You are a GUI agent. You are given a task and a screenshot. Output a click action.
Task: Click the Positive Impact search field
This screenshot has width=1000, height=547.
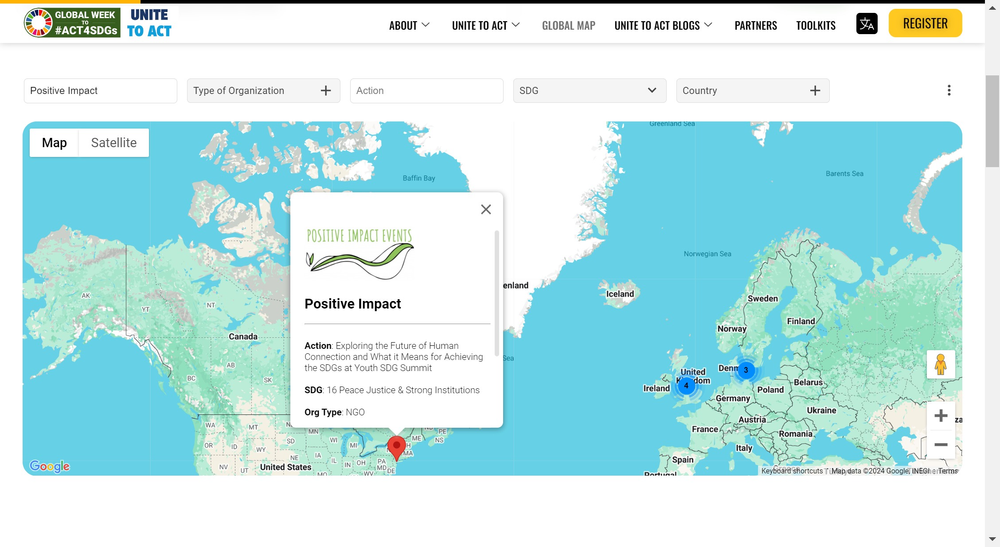tap(100, 91)
